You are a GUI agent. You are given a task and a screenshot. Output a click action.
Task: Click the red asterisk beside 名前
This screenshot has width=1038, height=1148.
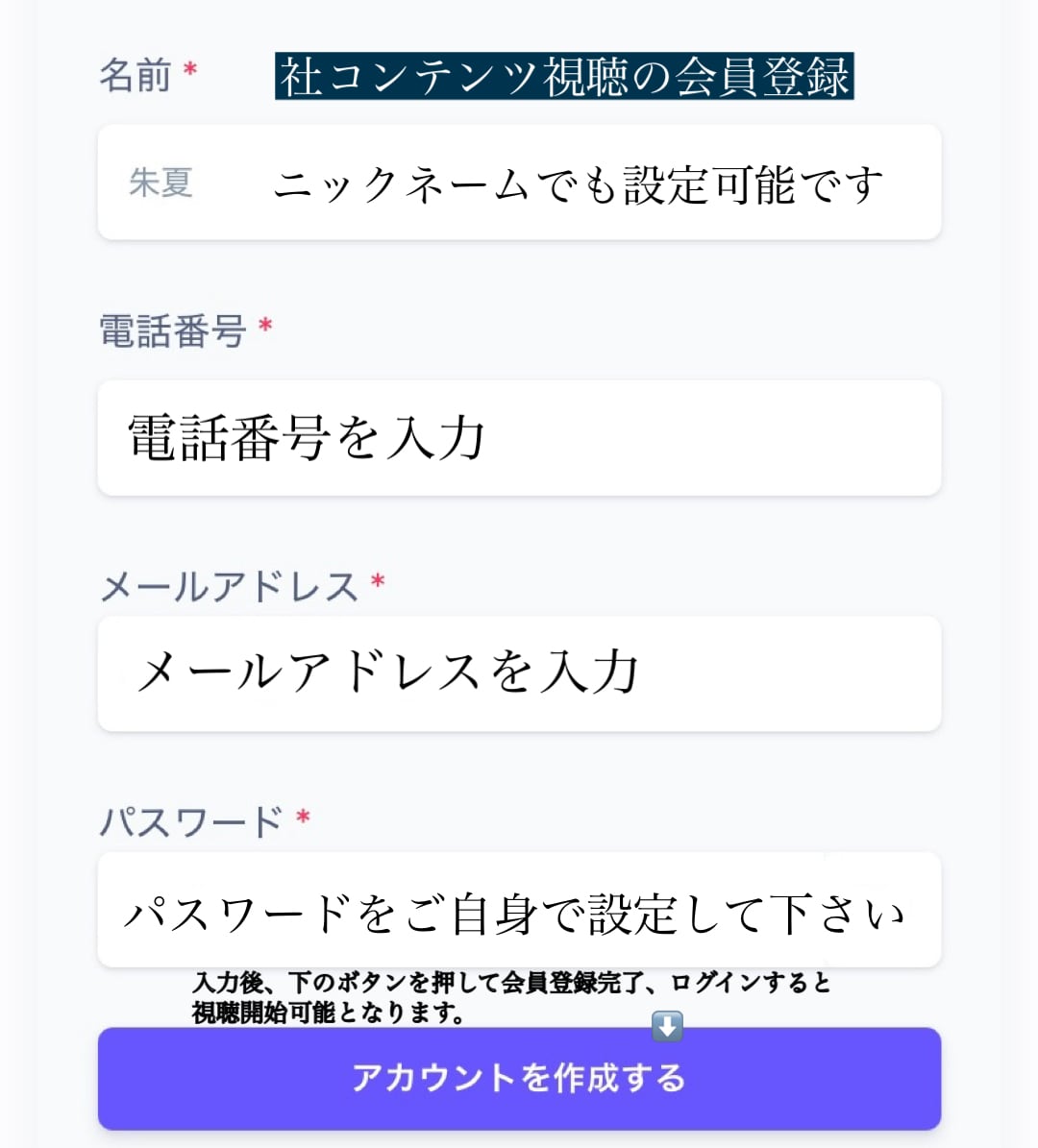pos(190,70)
